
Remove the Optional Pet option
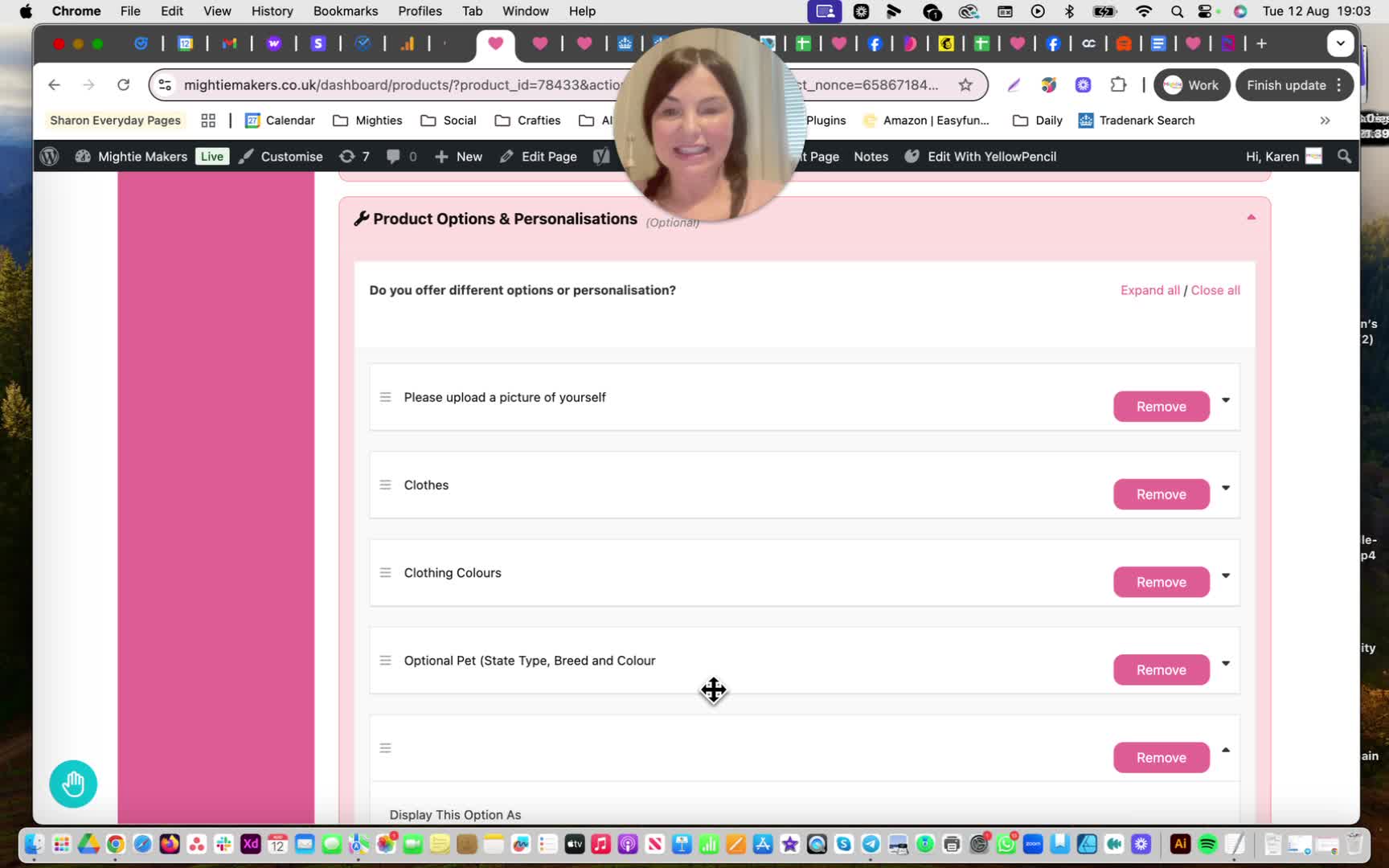pos(1161,669)
